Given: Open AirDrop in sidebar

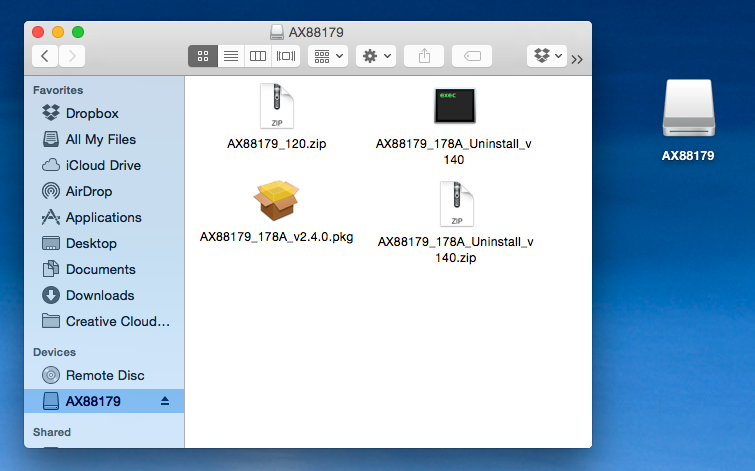Looking at the screenshot, I should (x=104, y=191).
